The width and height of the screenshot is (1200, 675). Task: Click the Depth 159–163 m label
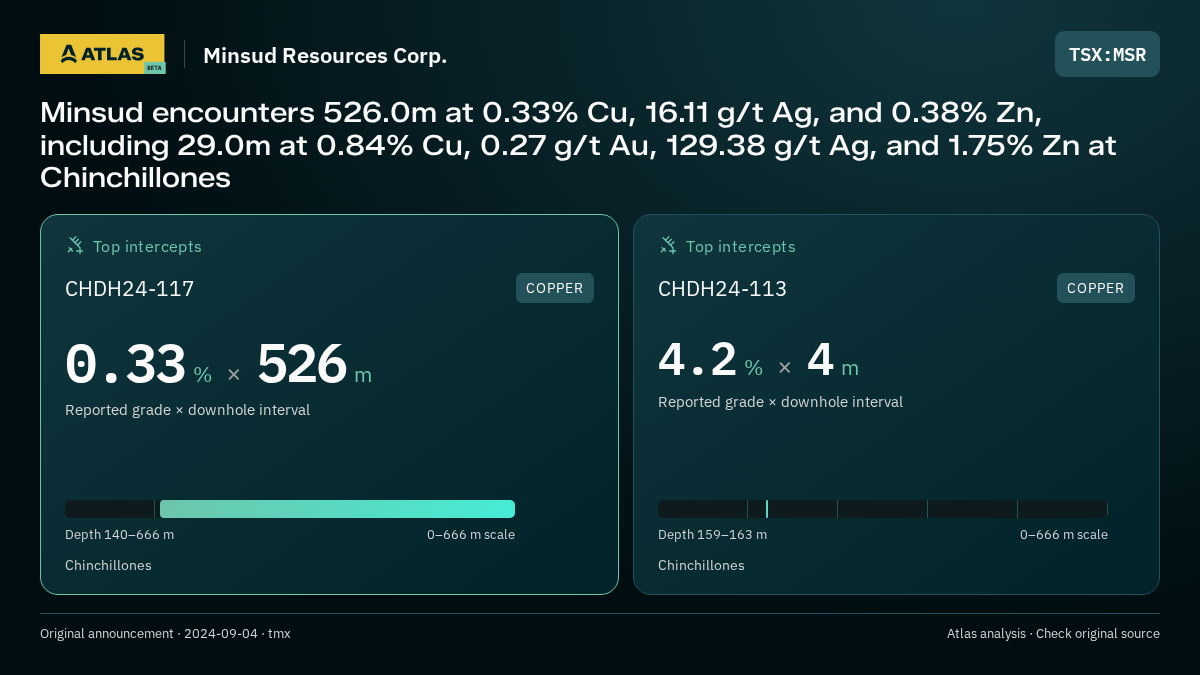tap(713, 535)
